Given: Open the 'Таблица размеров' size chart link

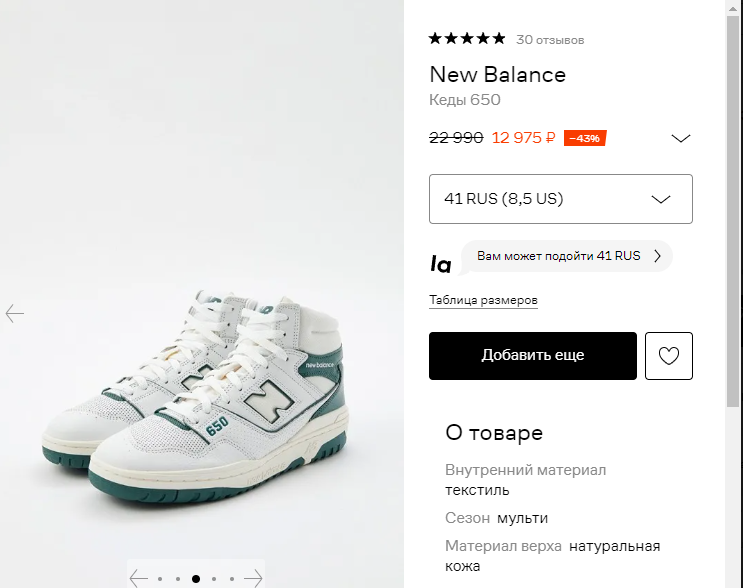Looking at the screenshot, I should 483,300.
